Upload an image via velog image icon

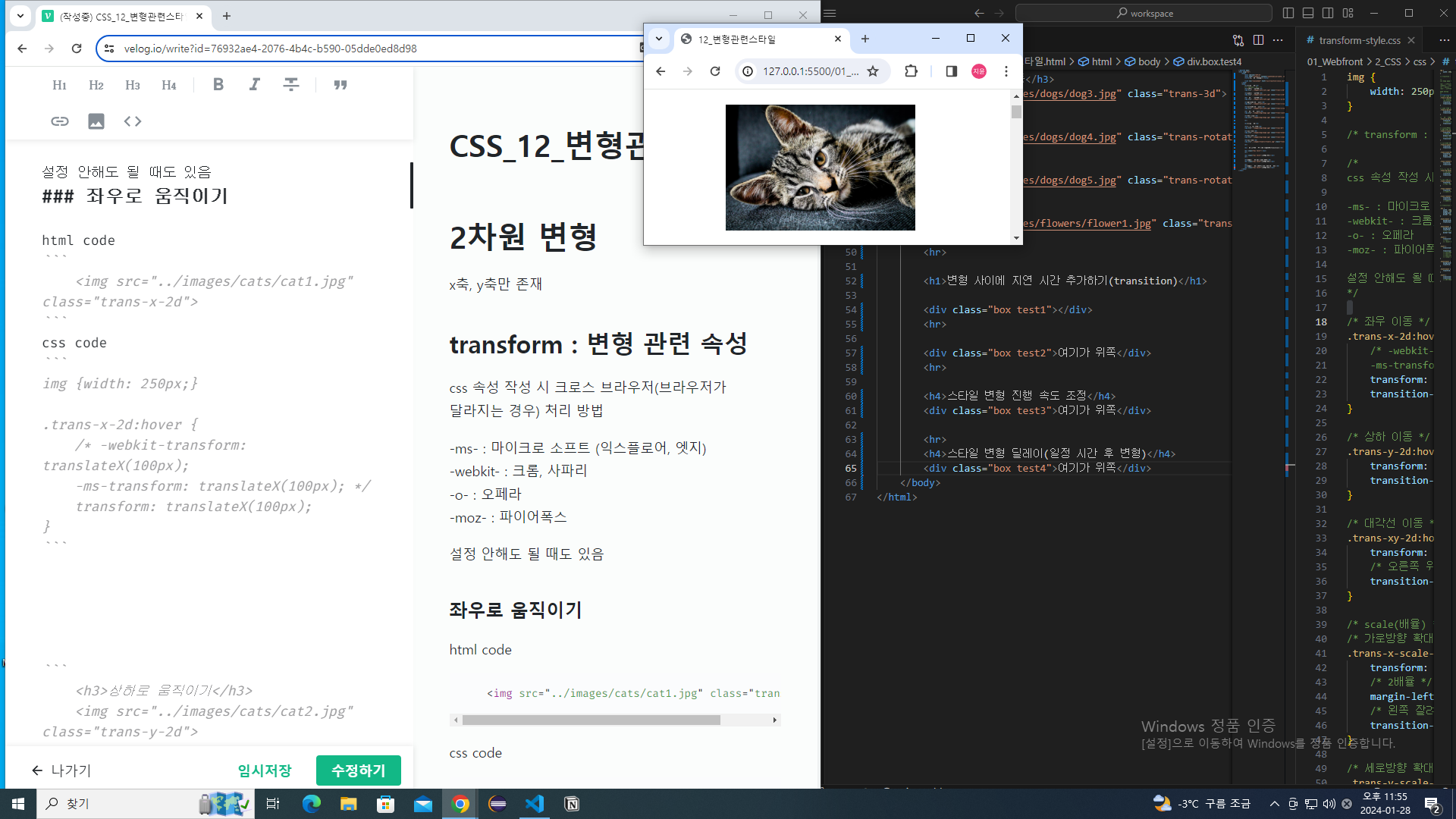pos(96,121)
